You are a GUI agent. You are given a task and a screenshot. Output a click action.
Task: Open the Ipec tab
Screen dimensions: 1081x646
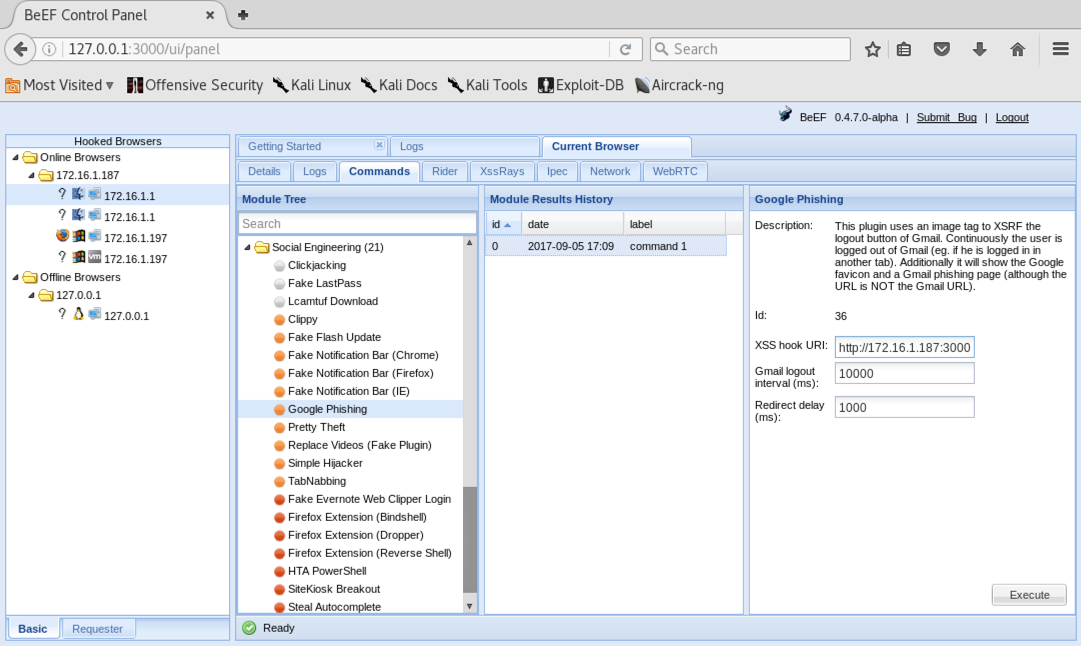click(x=557, y=171)
